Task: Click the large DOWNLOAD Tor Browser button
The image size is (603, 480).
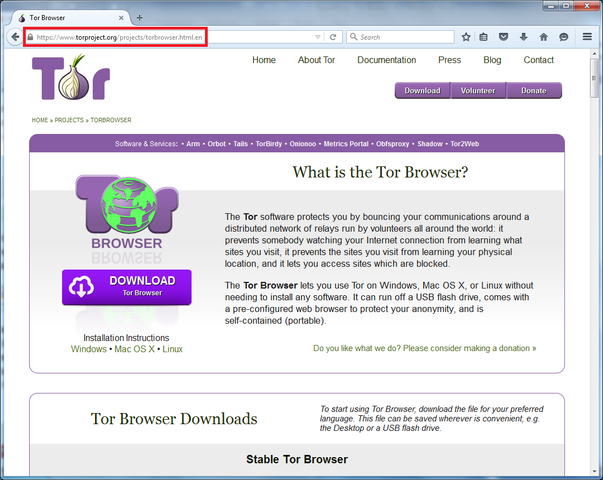Action: click(127, 287)
